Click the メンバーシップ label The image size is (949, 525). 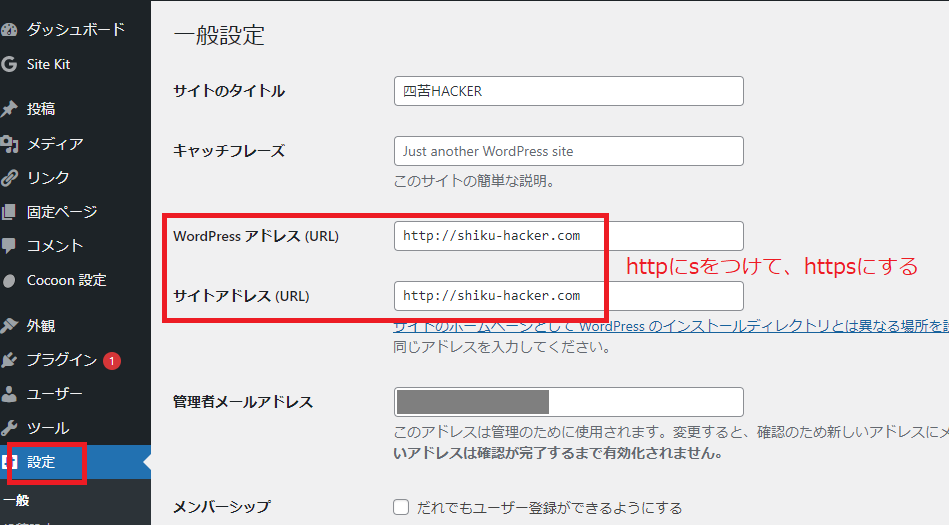[222, 507]
